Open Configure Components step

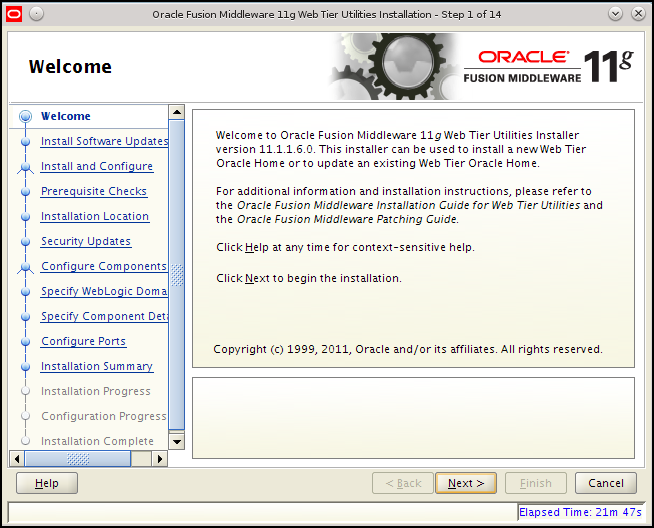pyautogui.click(x=104, y=267)
